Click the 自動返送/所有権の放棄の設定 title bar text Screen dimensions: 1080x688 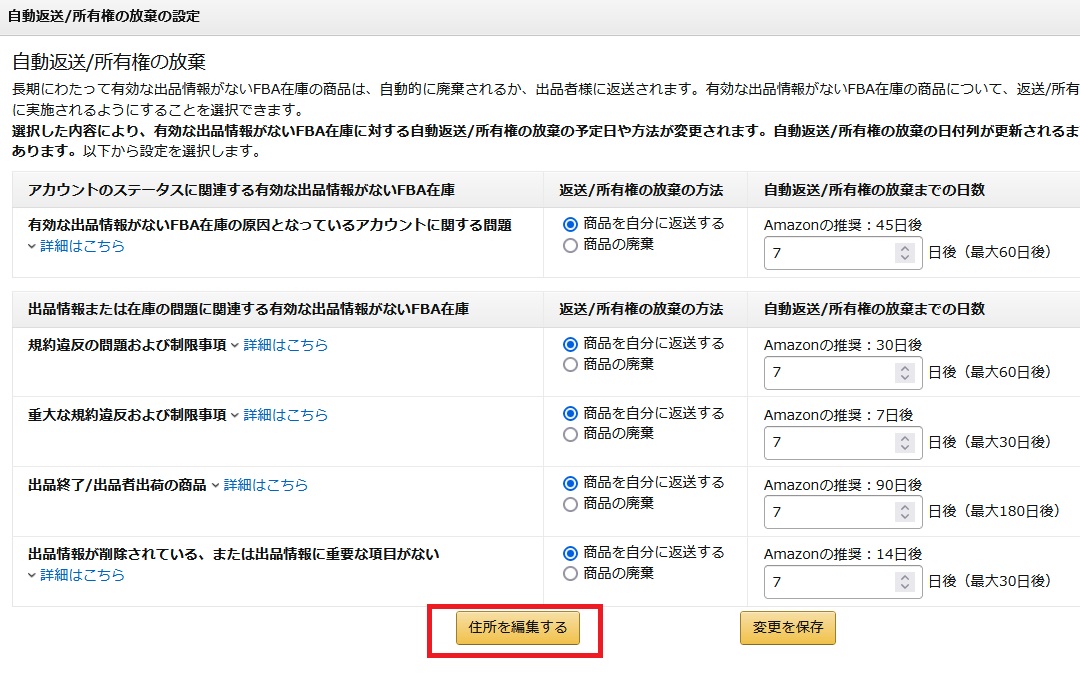tap(103, 16)
